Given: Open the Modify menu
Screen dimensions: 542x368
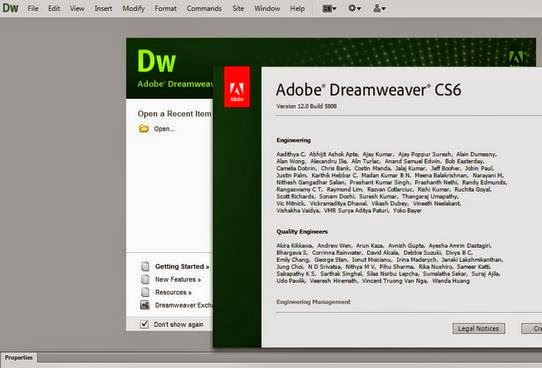Looking at the screenshot, I should pyautogui.click(x=133, y=8).
